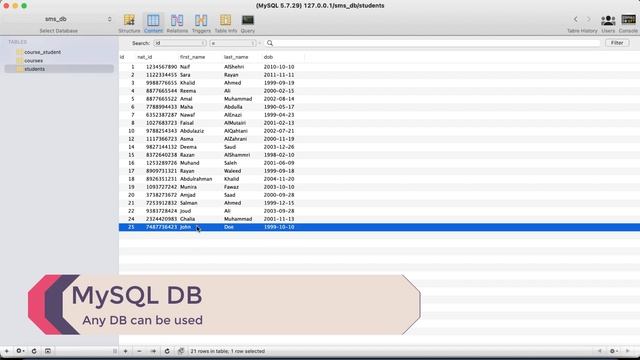640x360 pixels.
Task: Click the filter search magnifier icon
Action: click(x=270, y=43)
